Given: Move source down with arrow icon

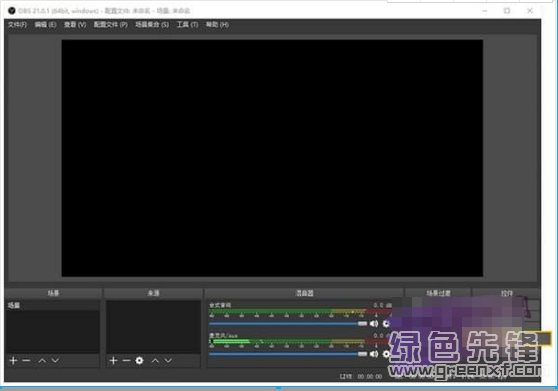Looking at the screenshot, I should pyautogui.click(x=168, y=360).
